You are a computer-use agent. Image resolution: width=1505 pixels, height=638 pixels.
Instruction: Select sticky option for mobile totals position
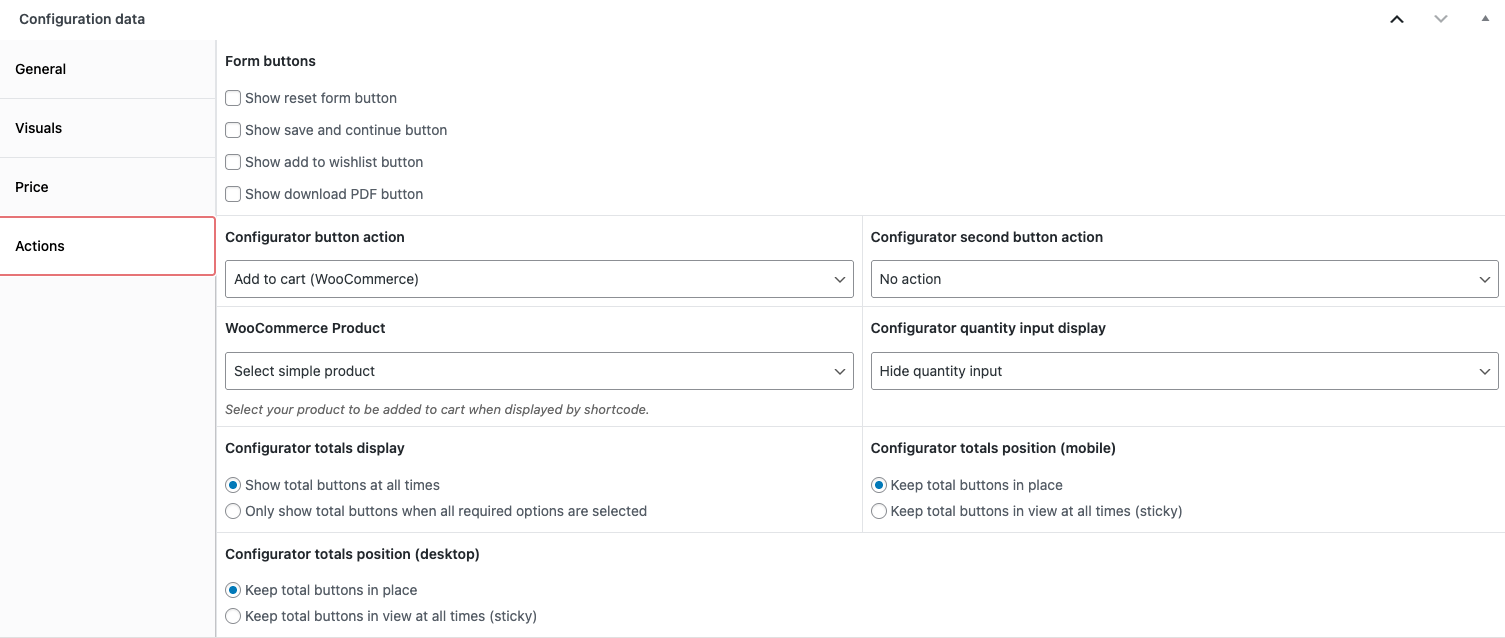coord(879,511)
